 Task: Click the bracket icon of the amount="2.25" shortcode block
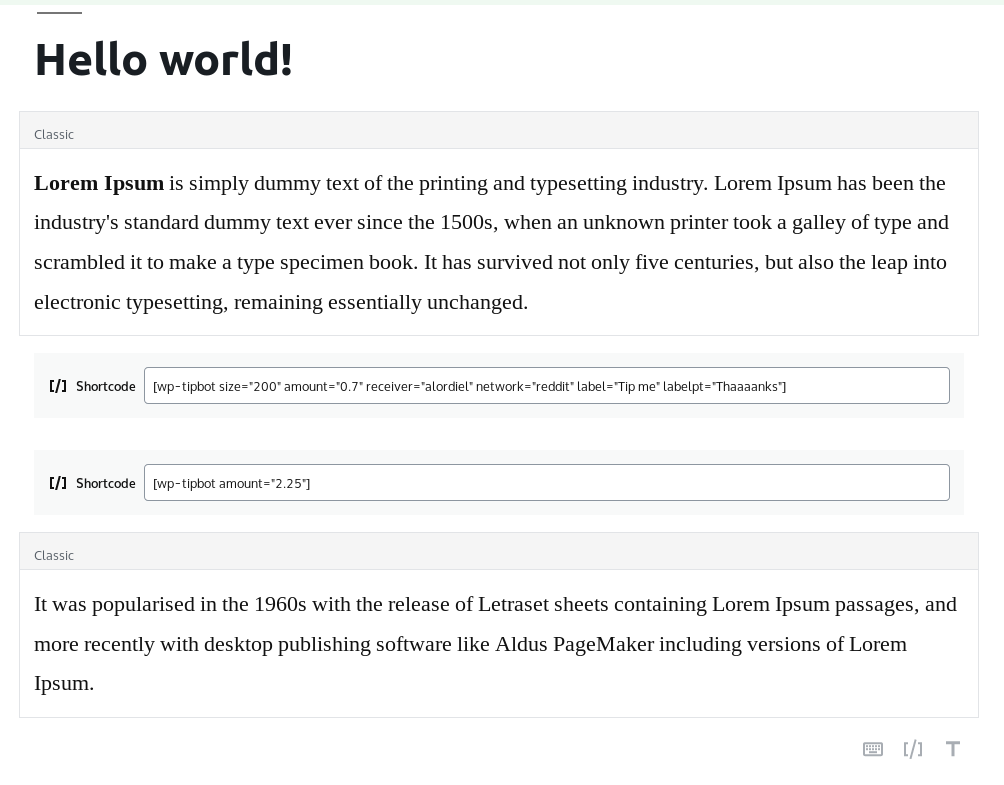58,483
